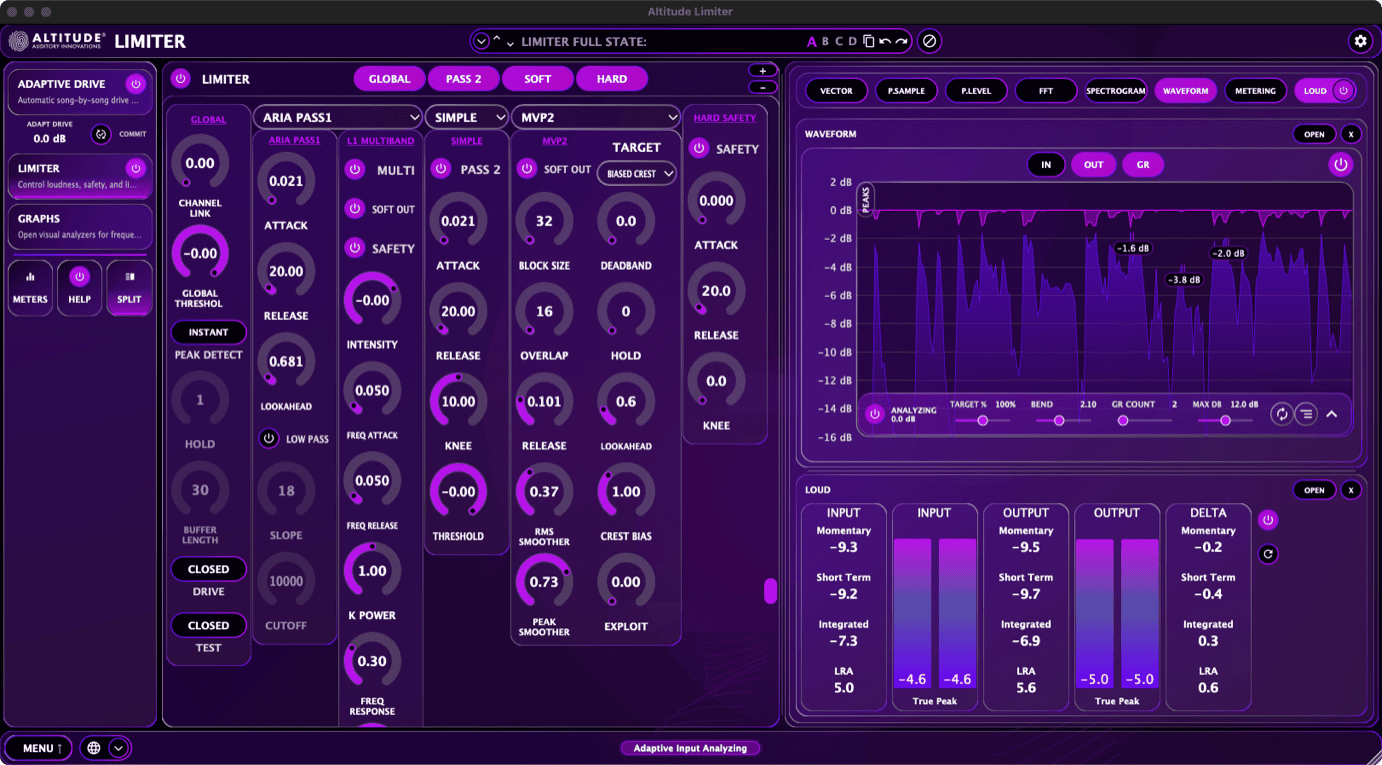This screenshot has width=1382, height=765.
Task: Click the Adapt Drive sync icon beside Commit
Action: tap(101, 134)
